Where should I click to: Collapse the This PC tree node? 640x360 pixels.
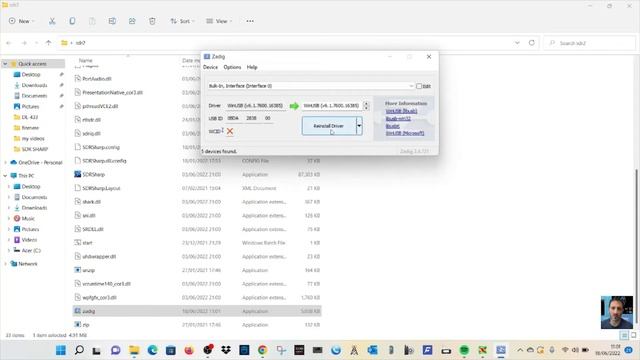(5, 176)
